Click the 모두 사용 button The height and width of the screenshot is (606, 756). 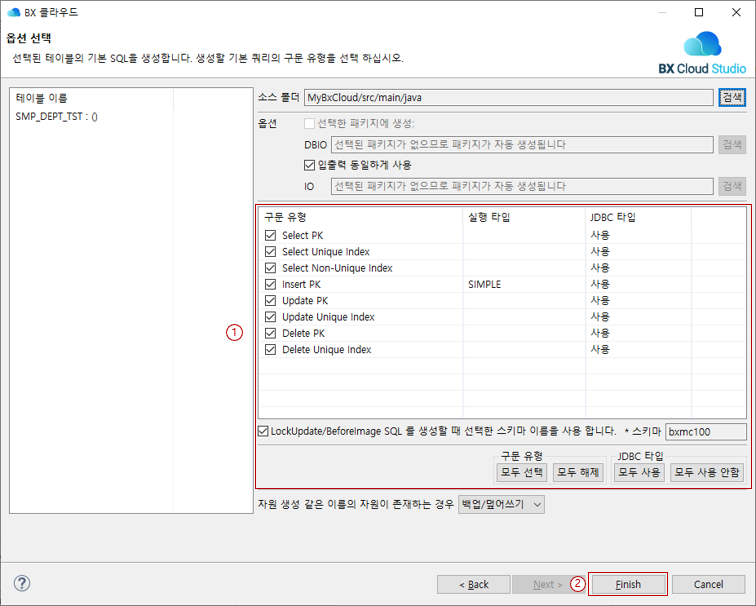click(639, 472)
